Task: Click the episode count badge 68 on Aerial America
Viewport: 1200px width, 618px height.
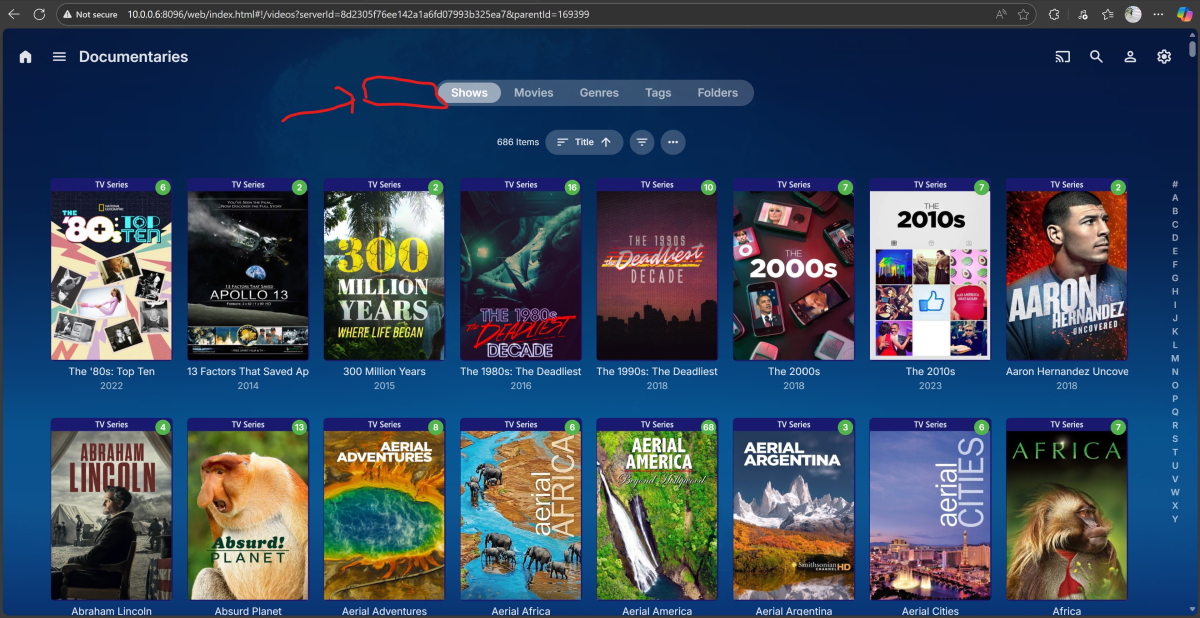Action: point(708,427)
